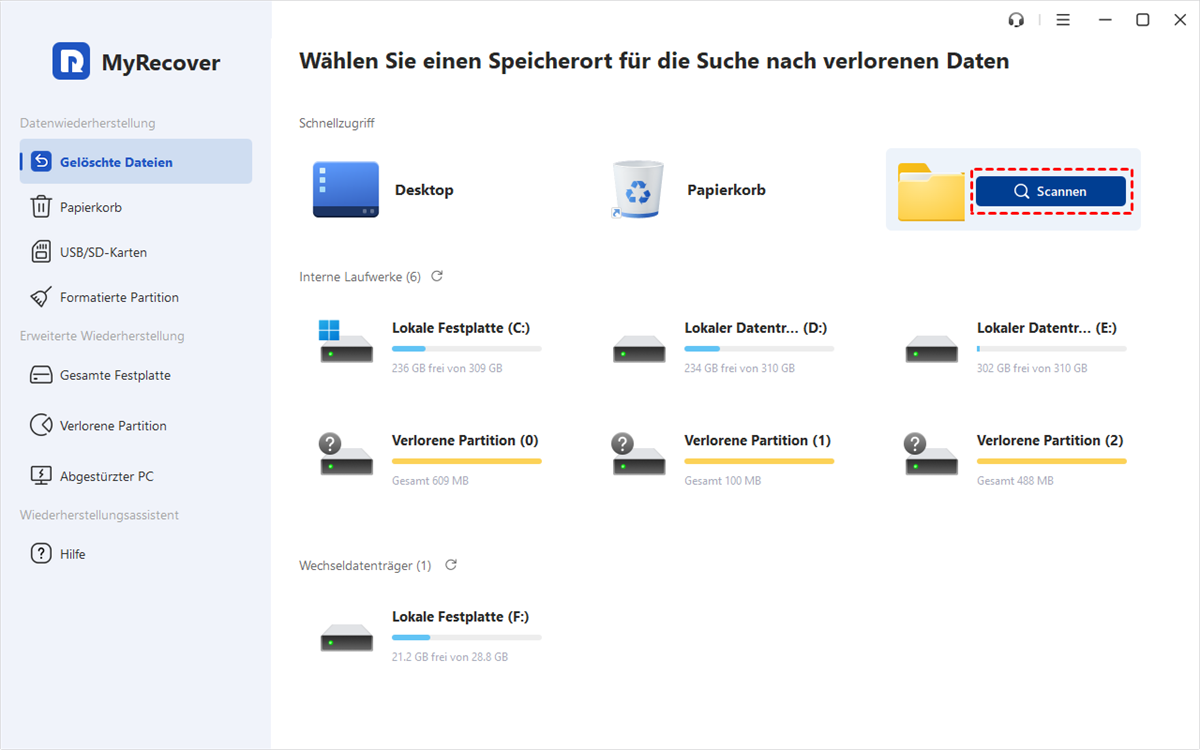
Task: Click usage bar of Lokaler Datenträger (D:)
Action: coord(758,349)
